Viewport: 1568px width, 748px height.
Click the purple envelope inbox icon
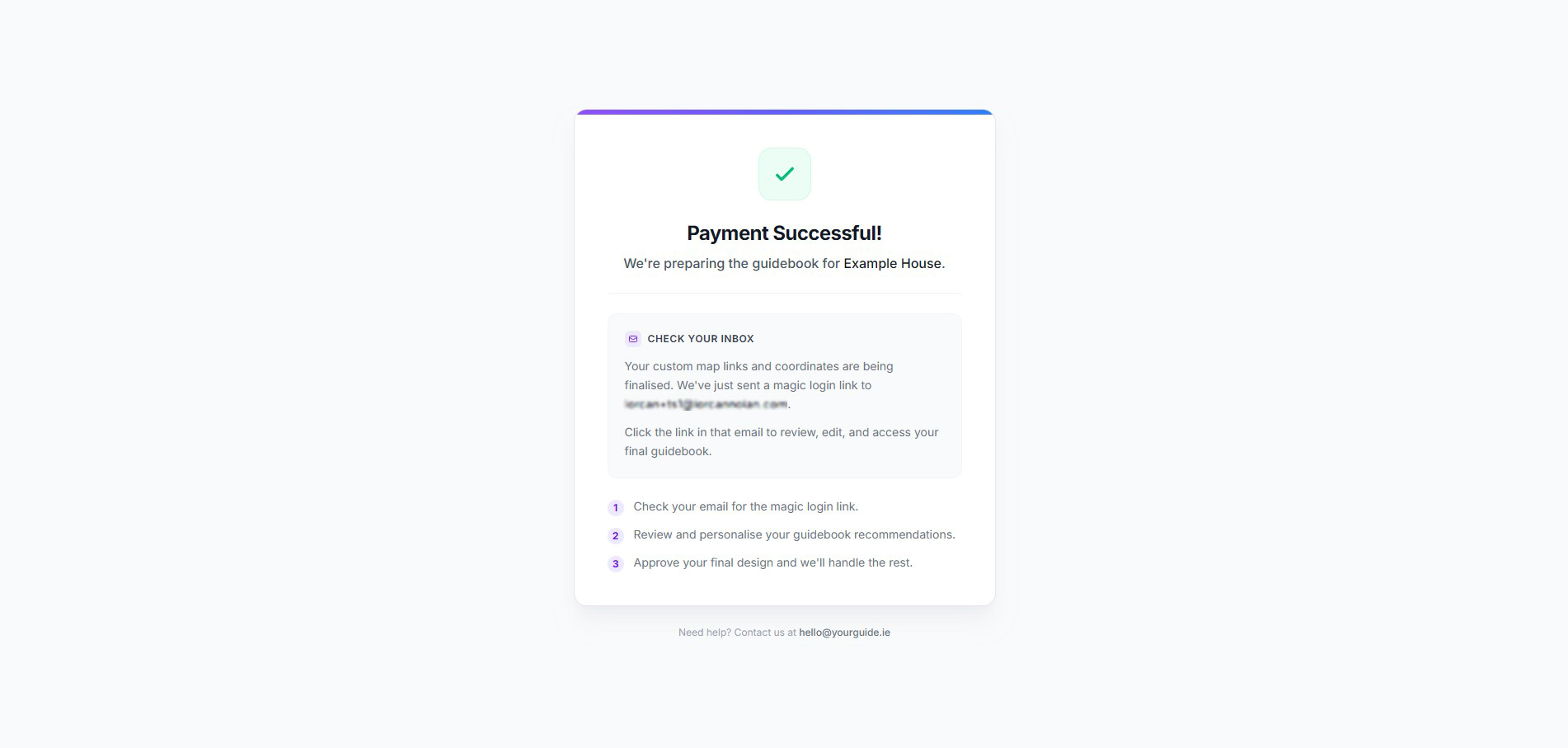click(632, 339)
